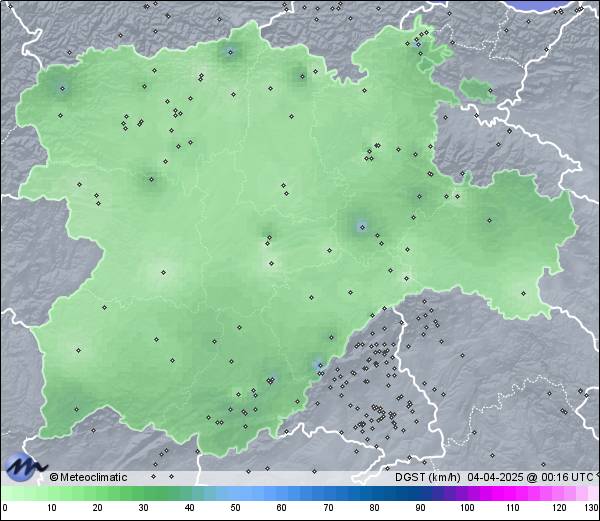The width and height of the screenshot is (600, 521).
Task: Click the scale value 100
Action: [x=467, y=508]
